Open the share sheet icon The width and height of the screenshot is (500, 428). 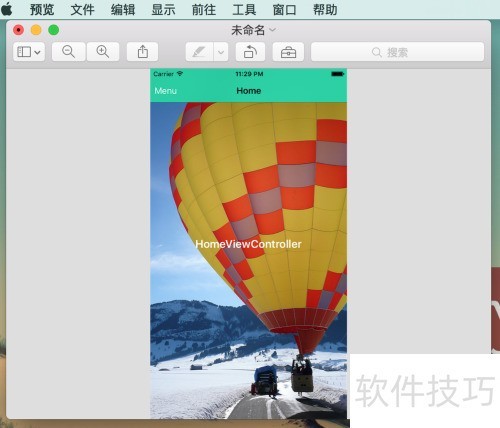pos(143,52)
